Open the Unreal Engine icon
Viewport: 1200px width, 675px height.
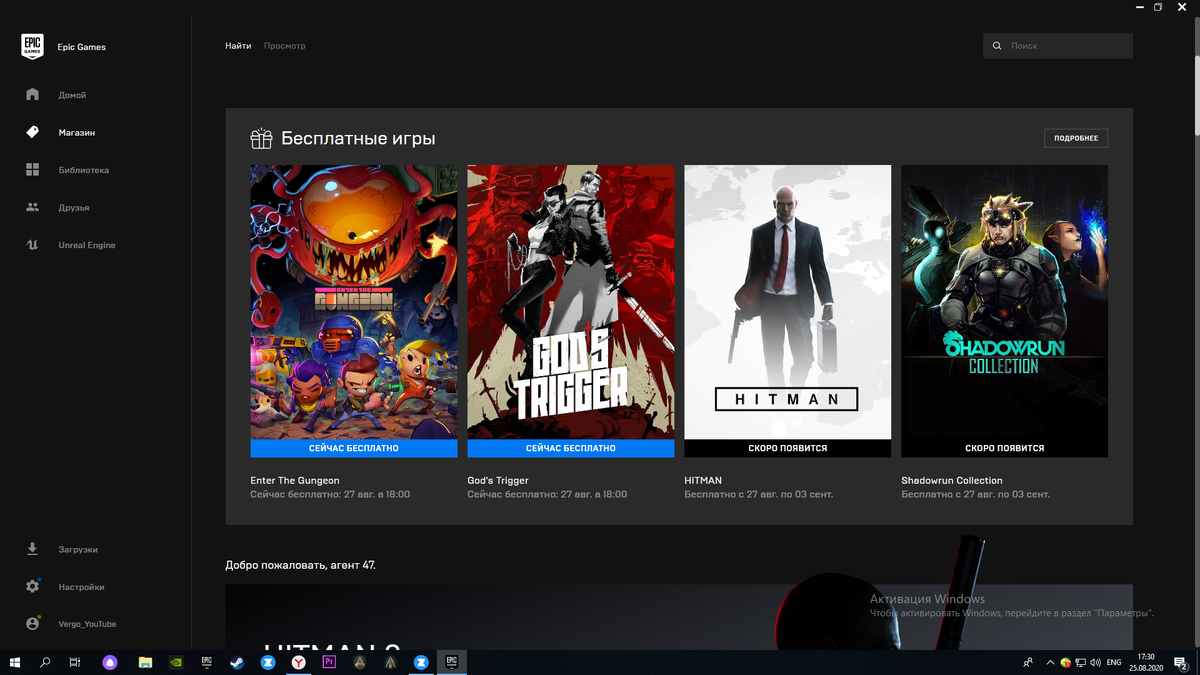point(32,245)
